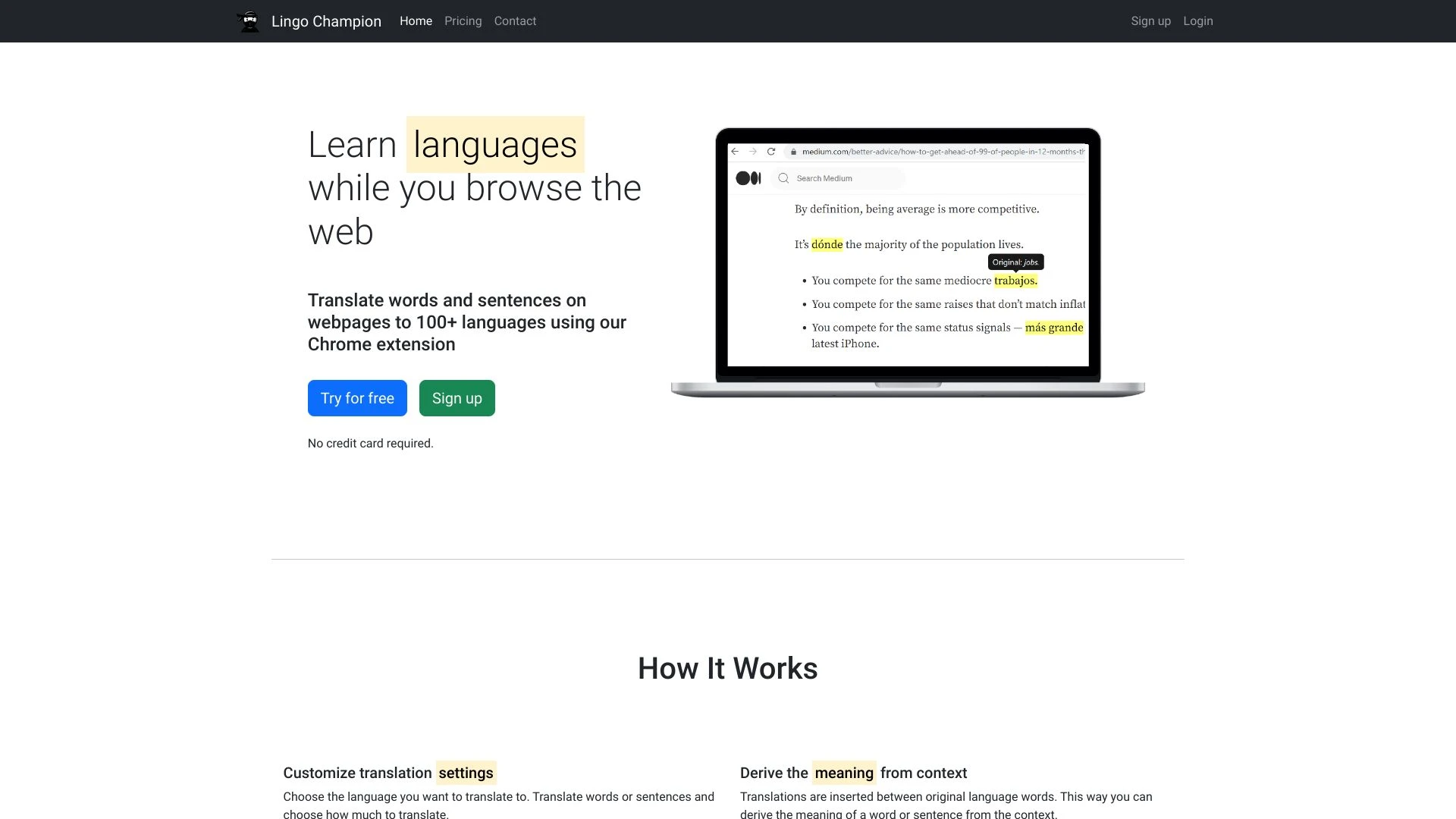Screen dimensions: 1456x819
Task: Click the Original: jobs tooltip
Action: (1015, 262)
